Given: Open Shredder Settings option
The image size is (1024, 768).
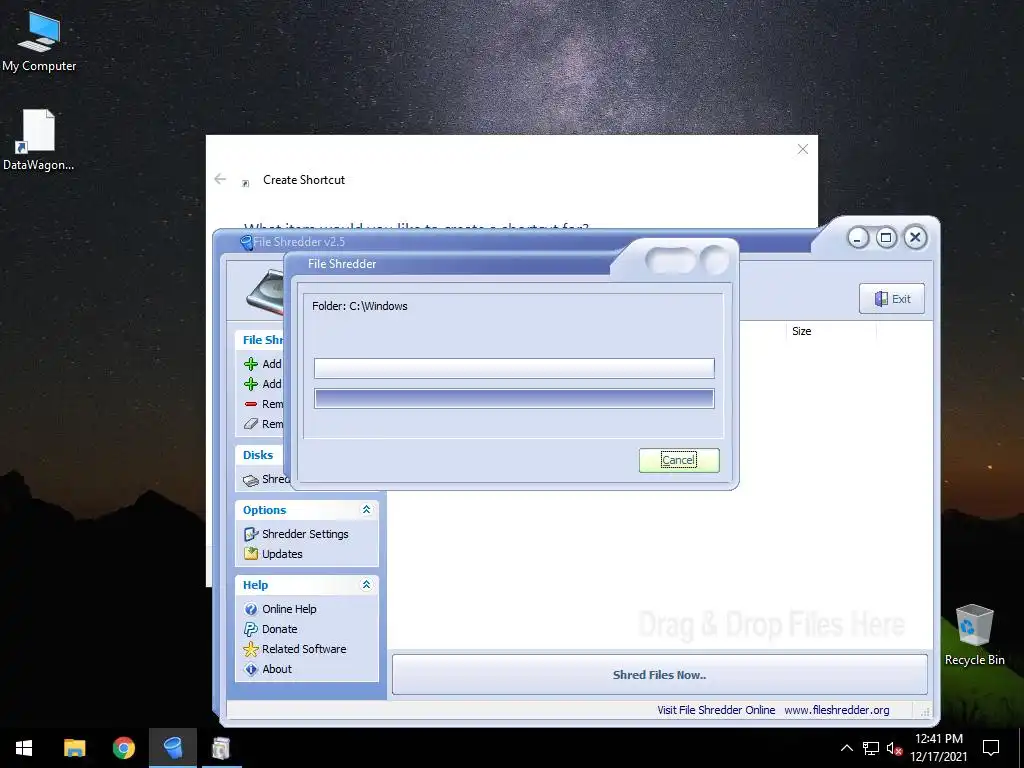Looking at the screenshot, I should tap(305, 534).
